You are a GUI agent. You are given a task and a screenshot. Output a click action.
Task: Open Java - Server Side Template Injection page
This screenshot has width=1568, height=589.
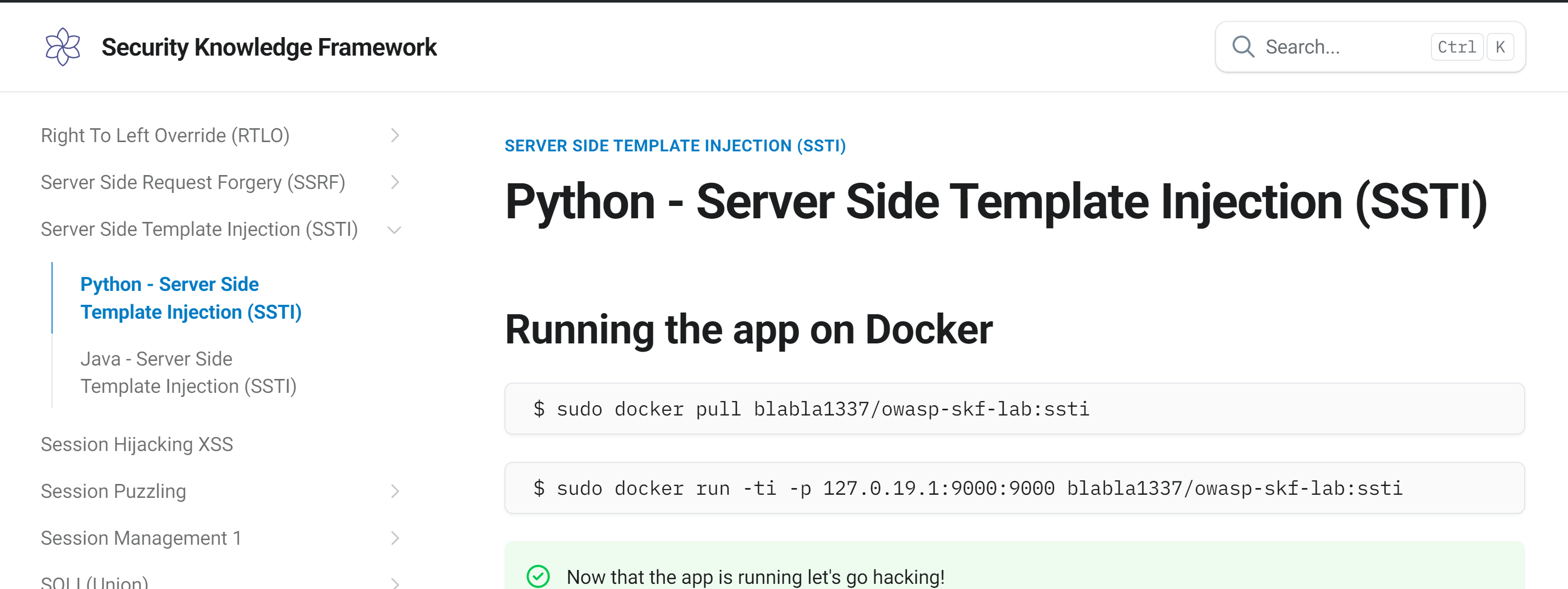pos(188,372)
